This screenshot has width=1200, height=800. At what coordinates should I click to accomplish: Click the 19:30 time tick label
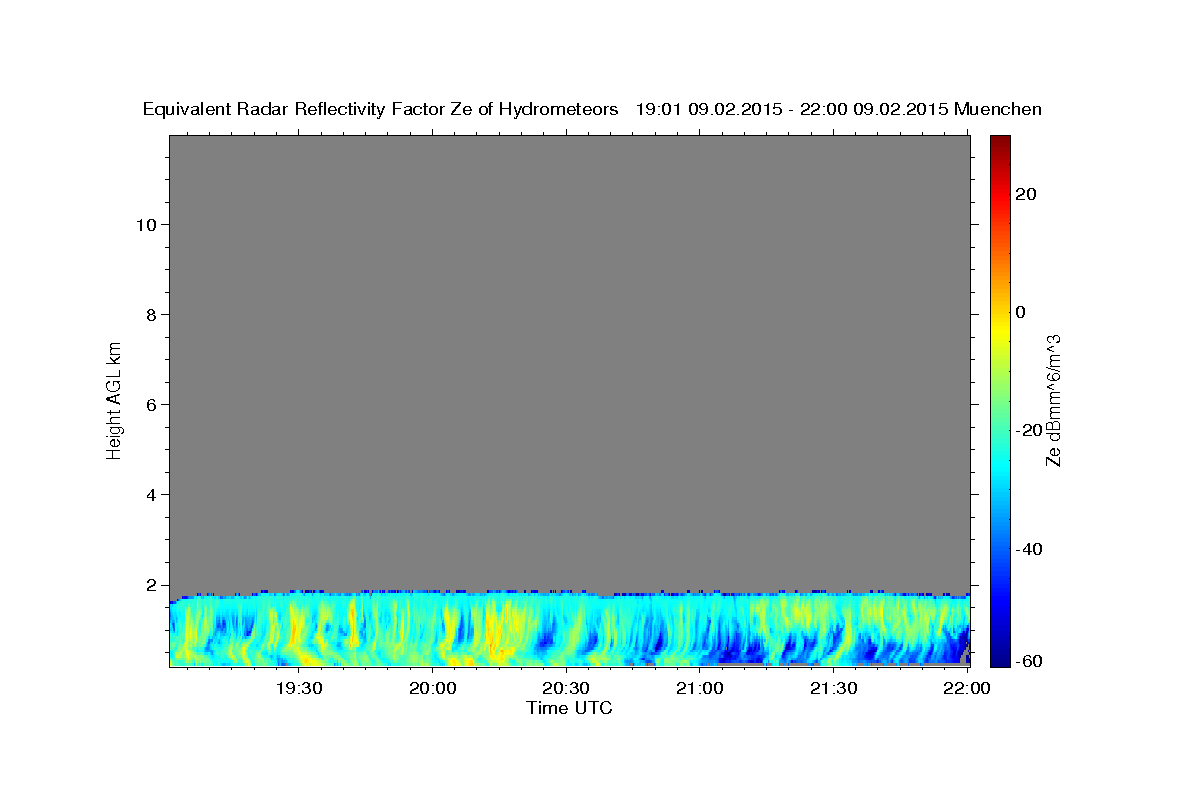pyautogui.click(x=300, y=688)
